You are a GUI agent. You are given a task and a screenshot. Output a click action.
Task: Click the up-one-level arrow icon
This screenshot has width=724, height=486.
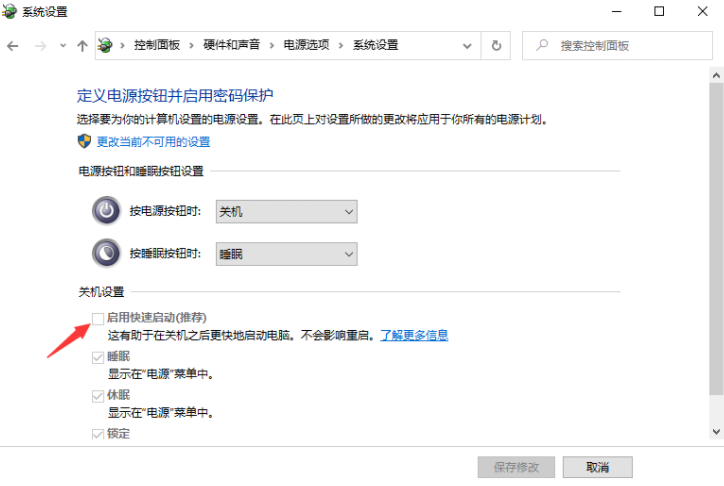pos(82,46)
